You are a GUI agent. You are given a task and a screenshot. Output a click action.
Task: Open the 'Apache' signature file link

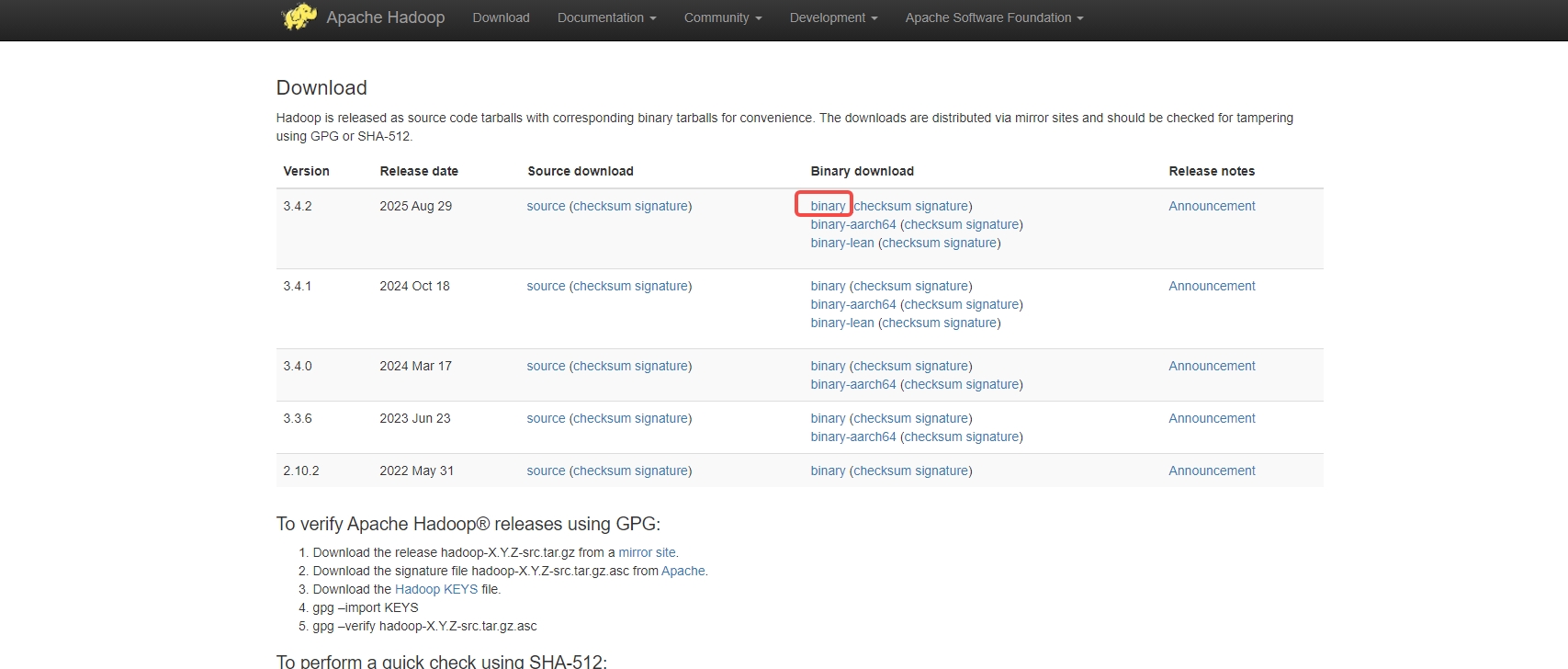683,571
